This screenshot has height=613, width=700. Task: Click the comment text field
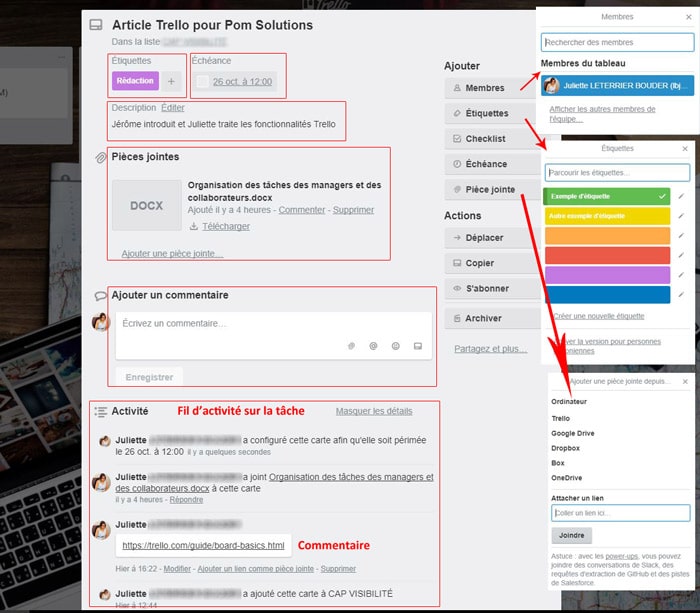pyautogui.click(x=274, y=335)
